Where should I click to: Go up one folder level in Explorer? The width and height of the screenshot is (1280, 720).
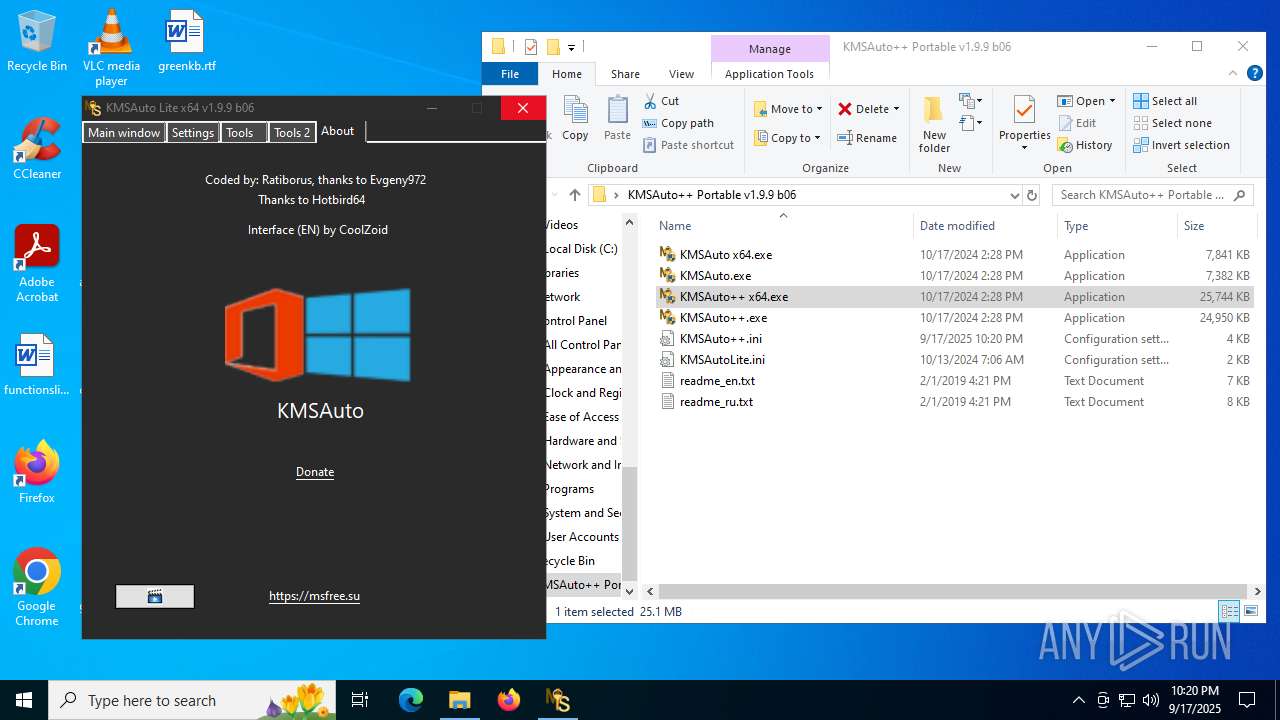click(x=574, y=195)
